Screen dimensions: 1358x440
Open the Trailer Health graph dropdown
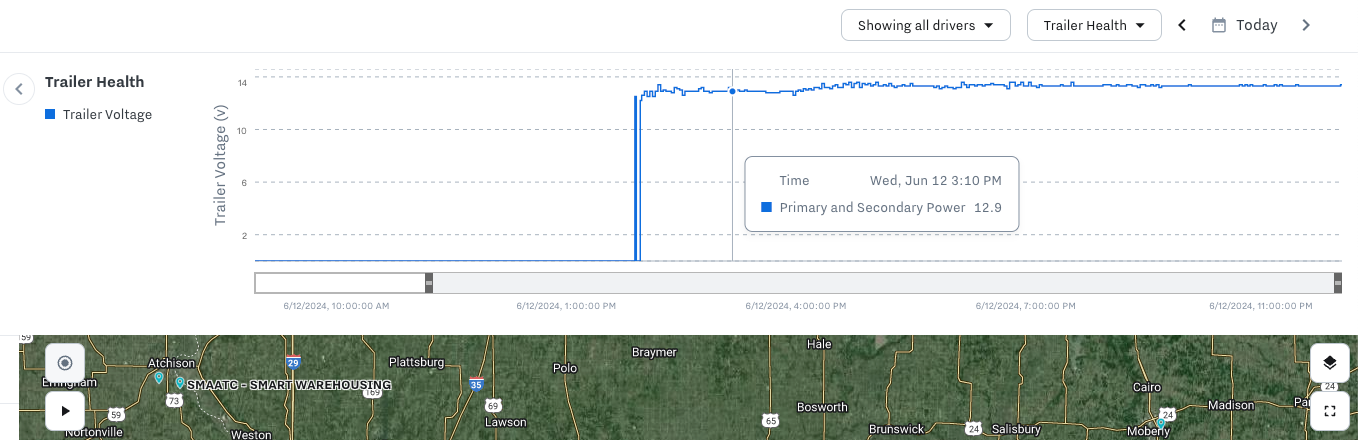point(1094,25)
